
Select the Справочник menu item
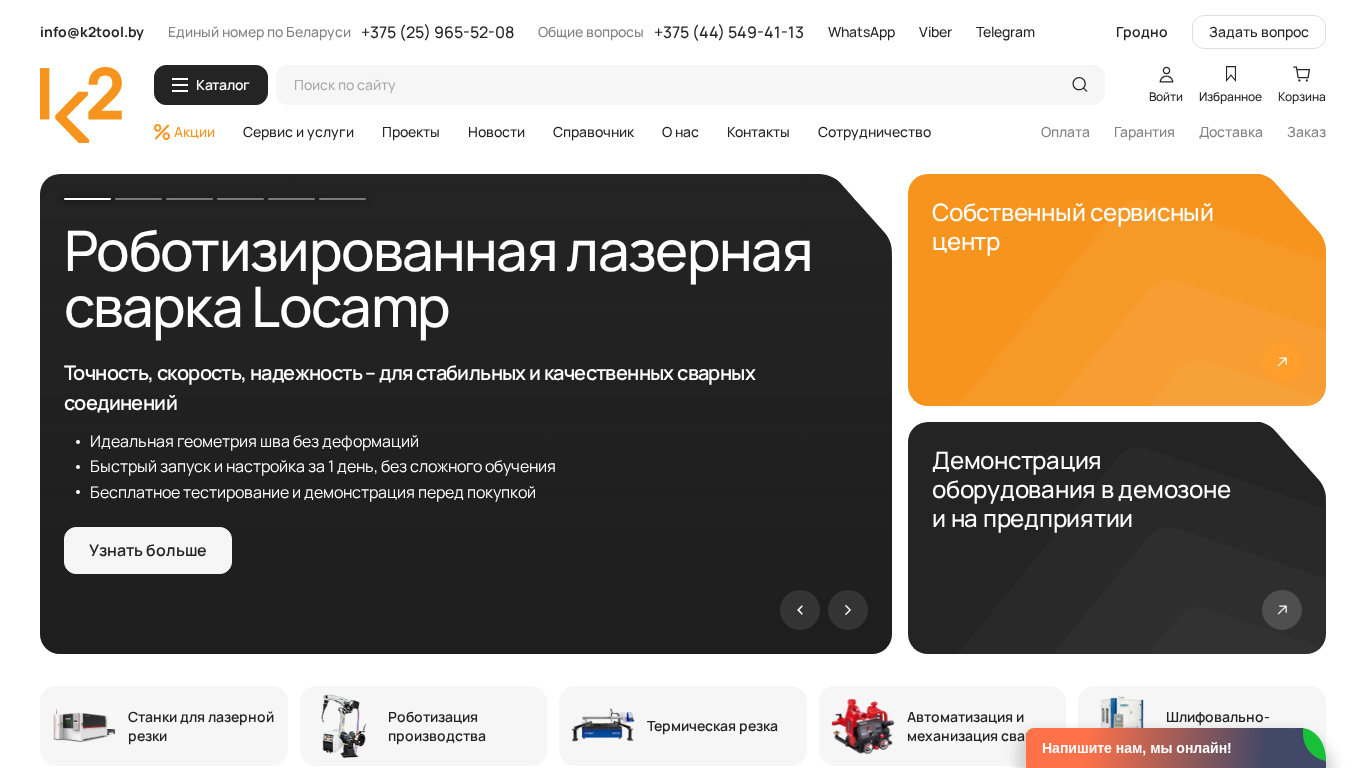pos(593,132)
